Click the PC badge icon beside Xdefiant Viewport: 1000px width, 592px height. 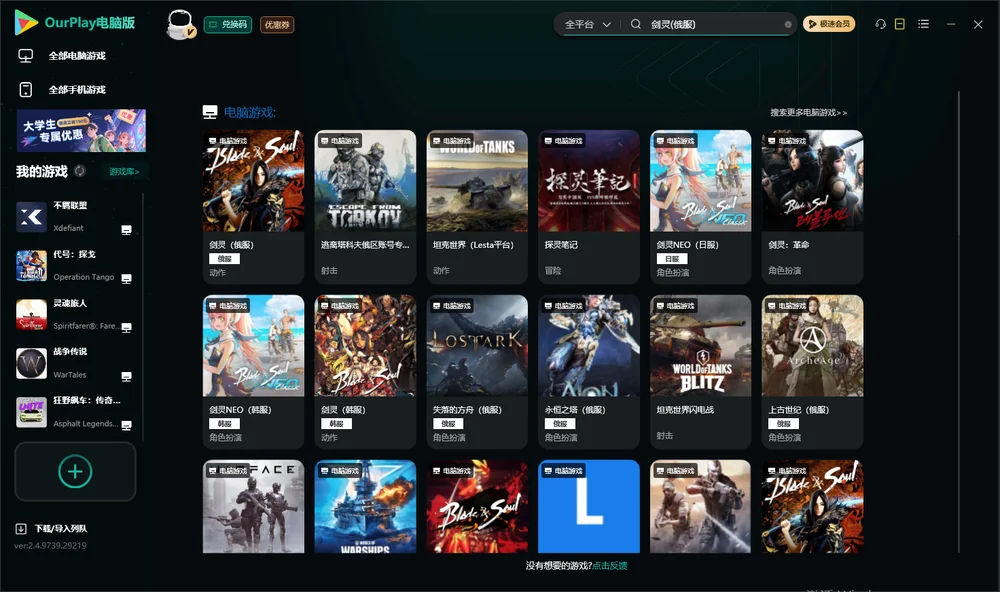click(x=126, y=230)
